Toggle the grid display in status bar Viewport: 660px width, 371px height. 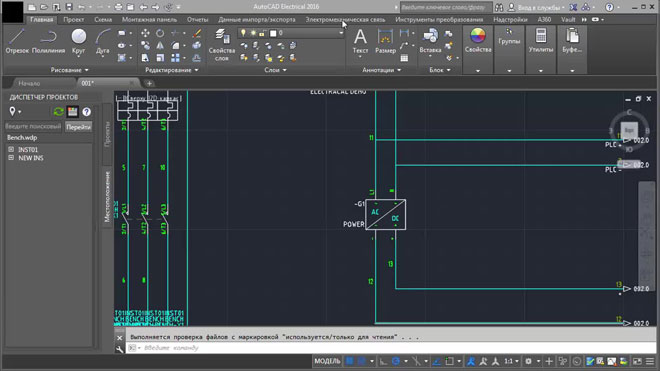(349, 361)
